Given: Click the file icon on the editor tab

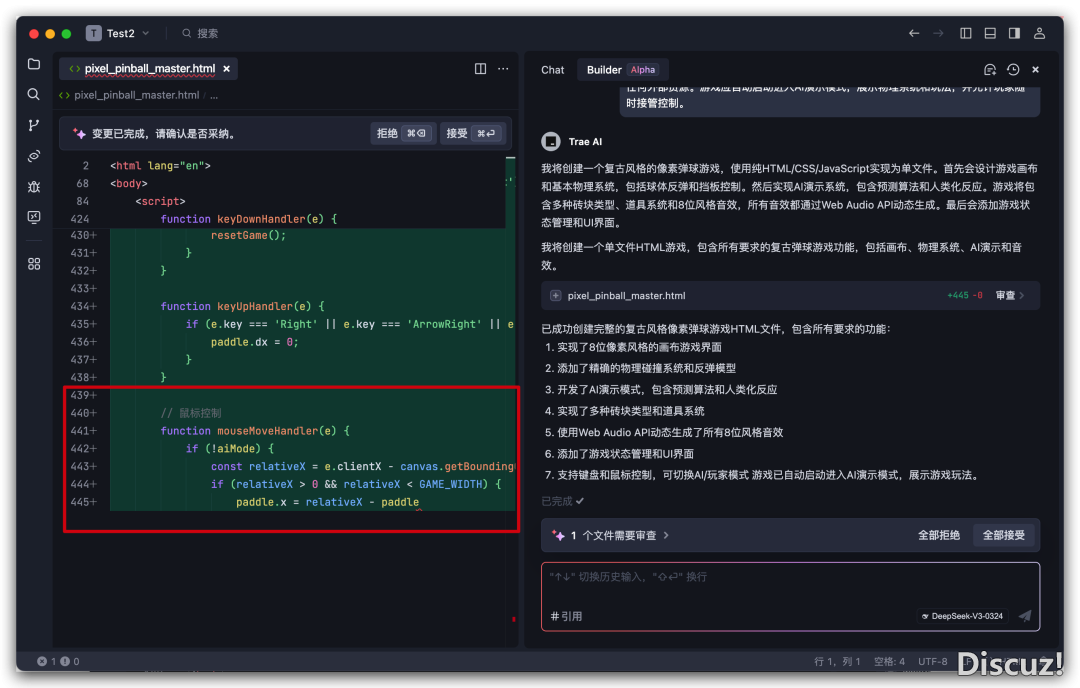Looking at the screenshot, I should click(74, 69).
